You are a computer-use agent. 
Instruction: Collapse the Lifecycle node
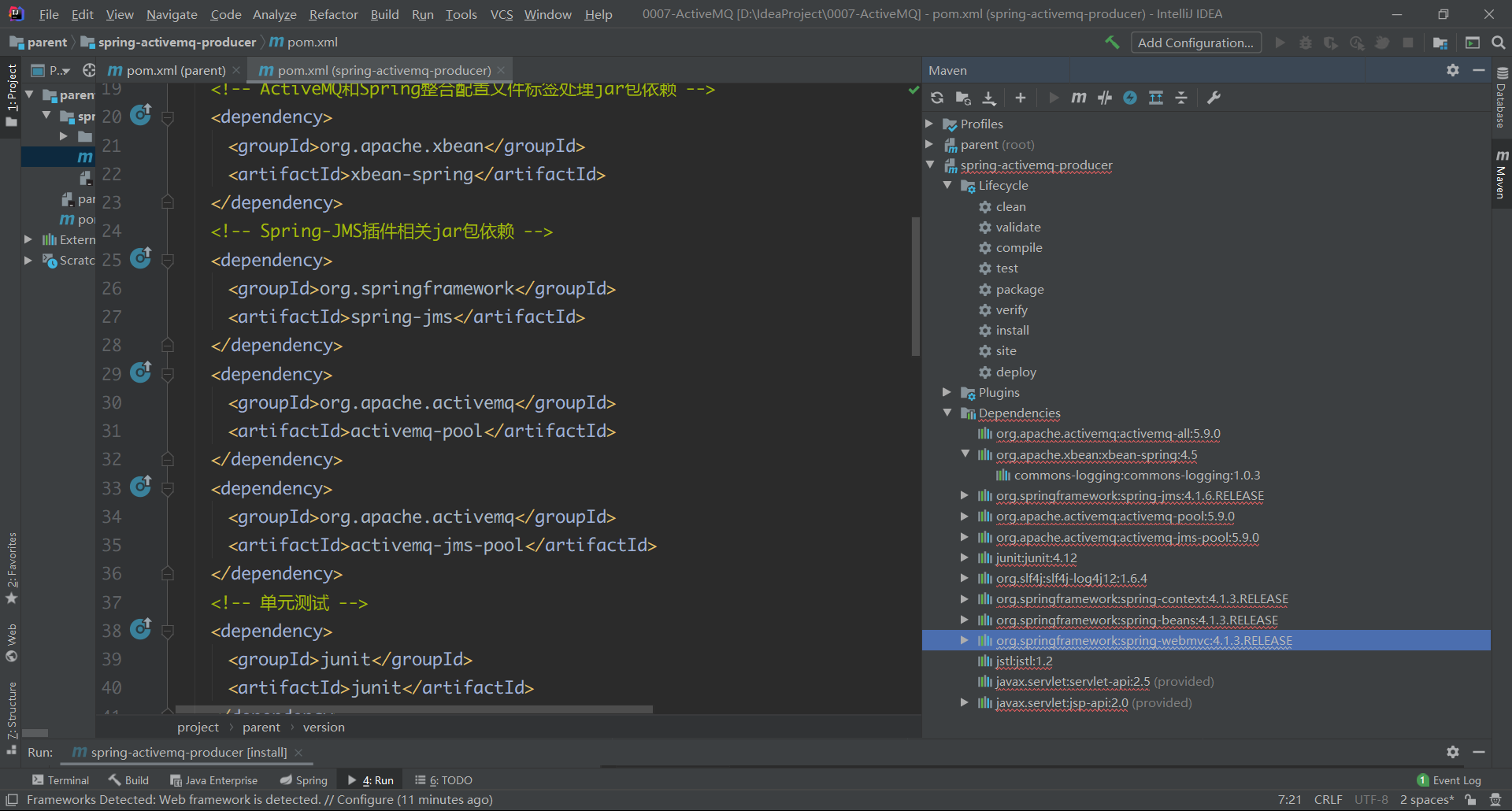pyautogui.click(x=947, y=185)
